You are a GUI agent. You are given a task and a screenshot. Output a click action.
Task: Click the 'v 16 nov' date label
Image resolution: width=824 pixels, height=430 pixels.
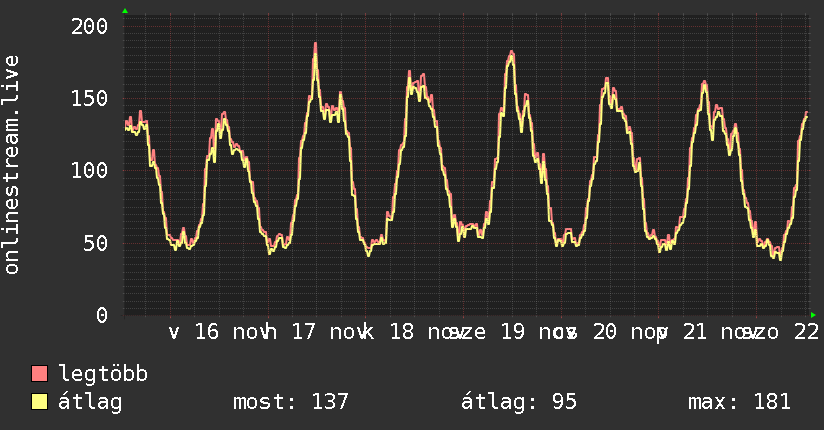[219, 332]
